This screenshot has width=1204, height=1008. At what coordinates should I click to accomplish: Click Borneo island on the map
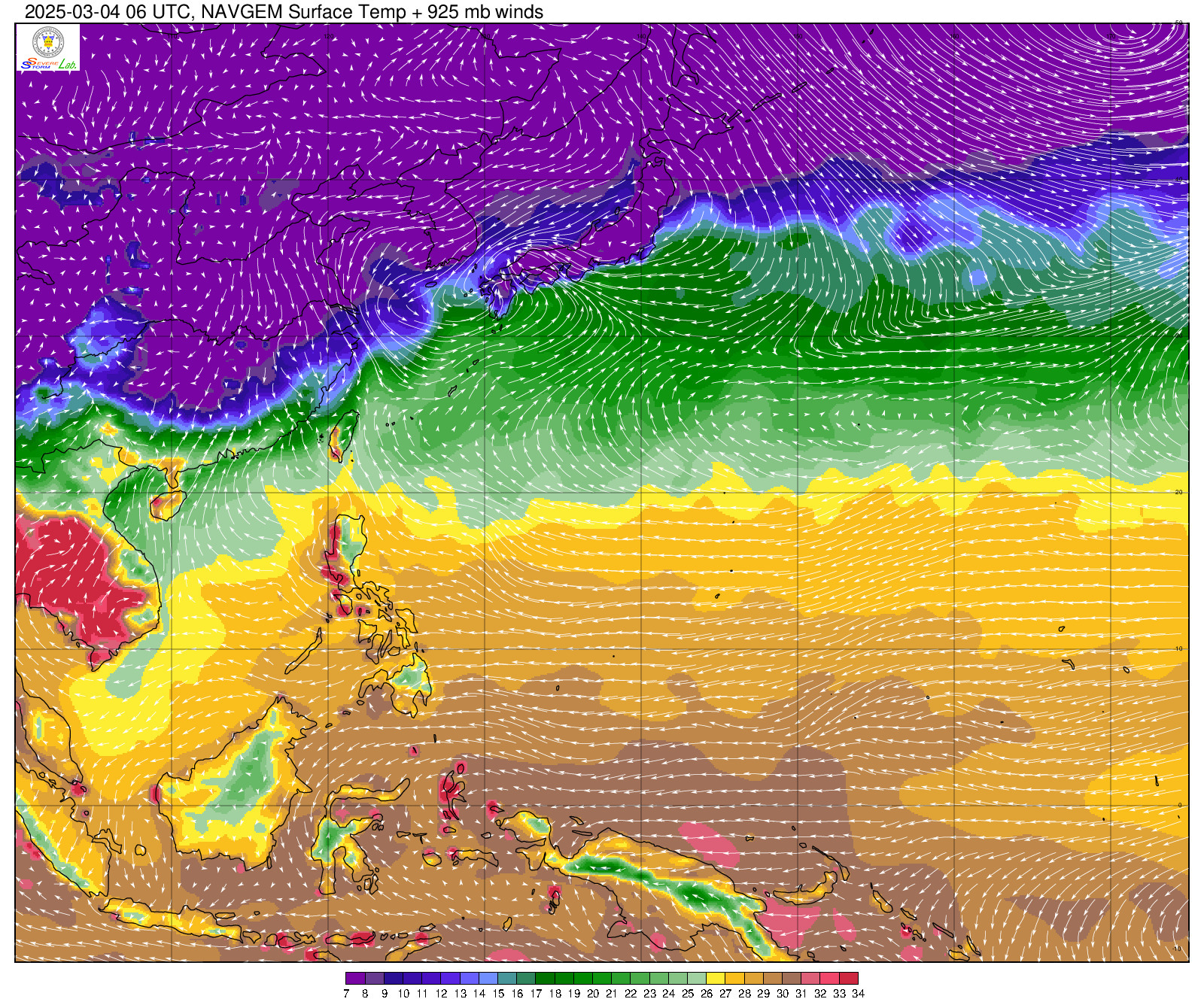[x=235, y=782]
